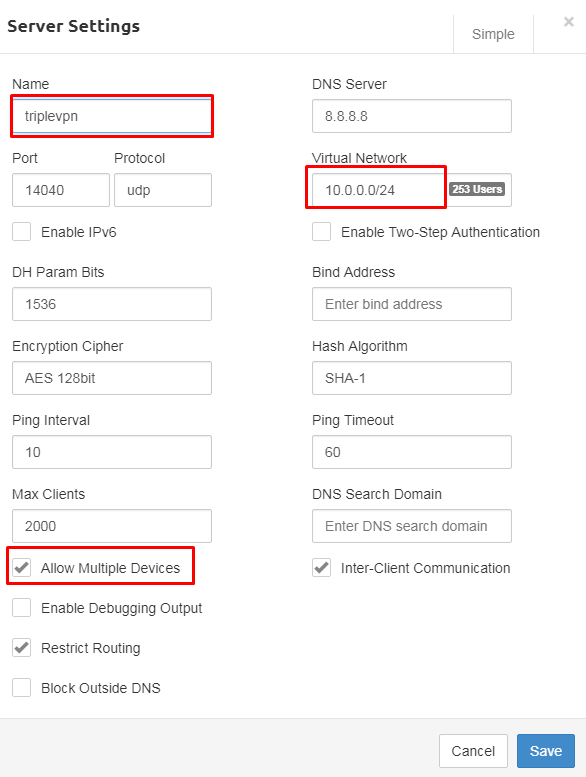Click the Ping Timeout field
Image resolution: width=586 pixels, height=777 pixels.
[x=412, y=452]
